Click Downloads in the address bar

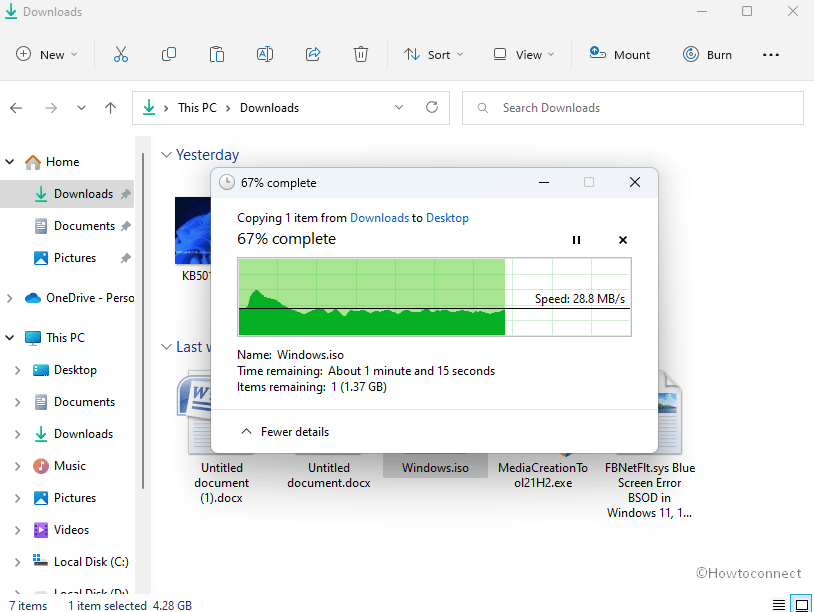click(269, 108)
